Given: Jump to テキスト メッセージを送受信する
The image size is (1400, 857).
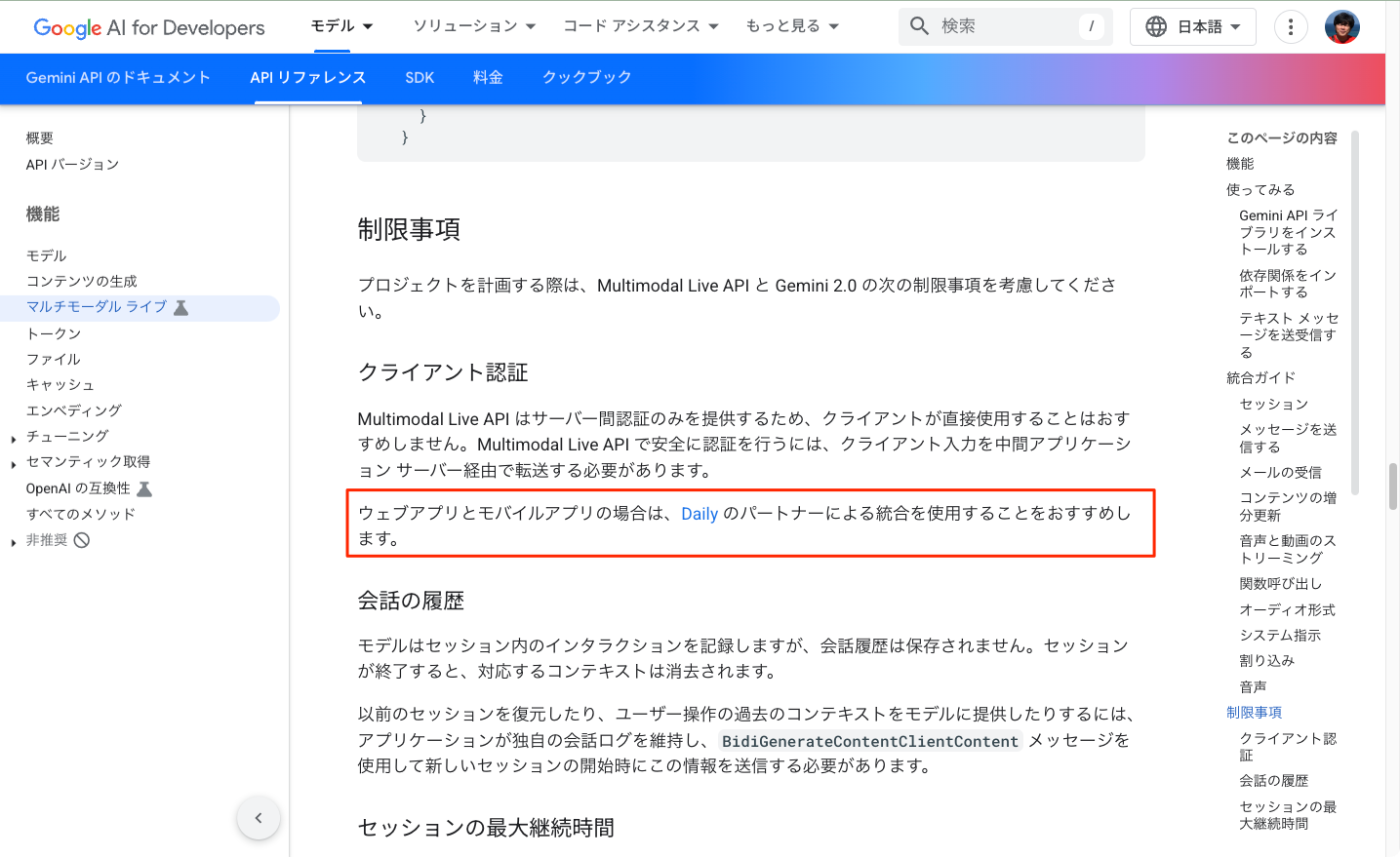Looking at the screenshot, I should tap(1289, 335).
